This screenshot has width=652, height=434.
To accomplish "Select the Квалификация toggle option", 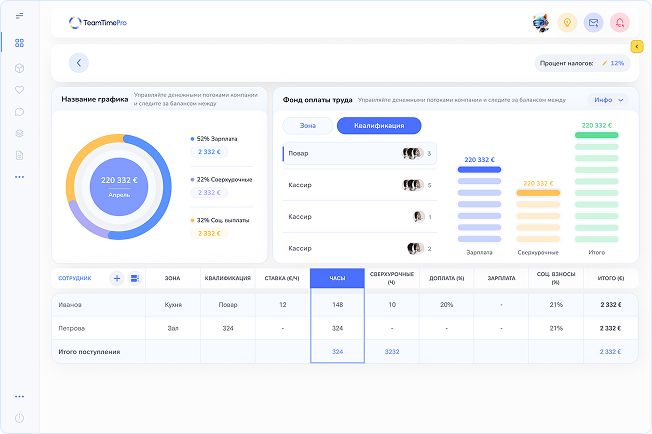I will click(x=378, y=125).
